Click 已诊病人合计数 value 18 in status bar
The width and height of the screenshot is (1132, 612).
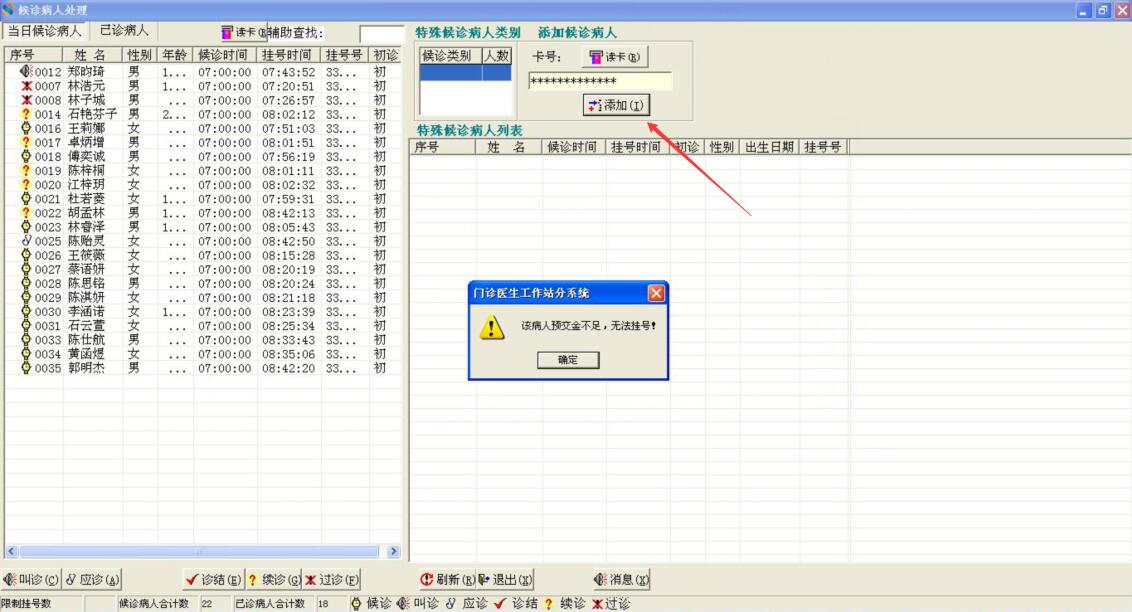[x=323, y=603]
